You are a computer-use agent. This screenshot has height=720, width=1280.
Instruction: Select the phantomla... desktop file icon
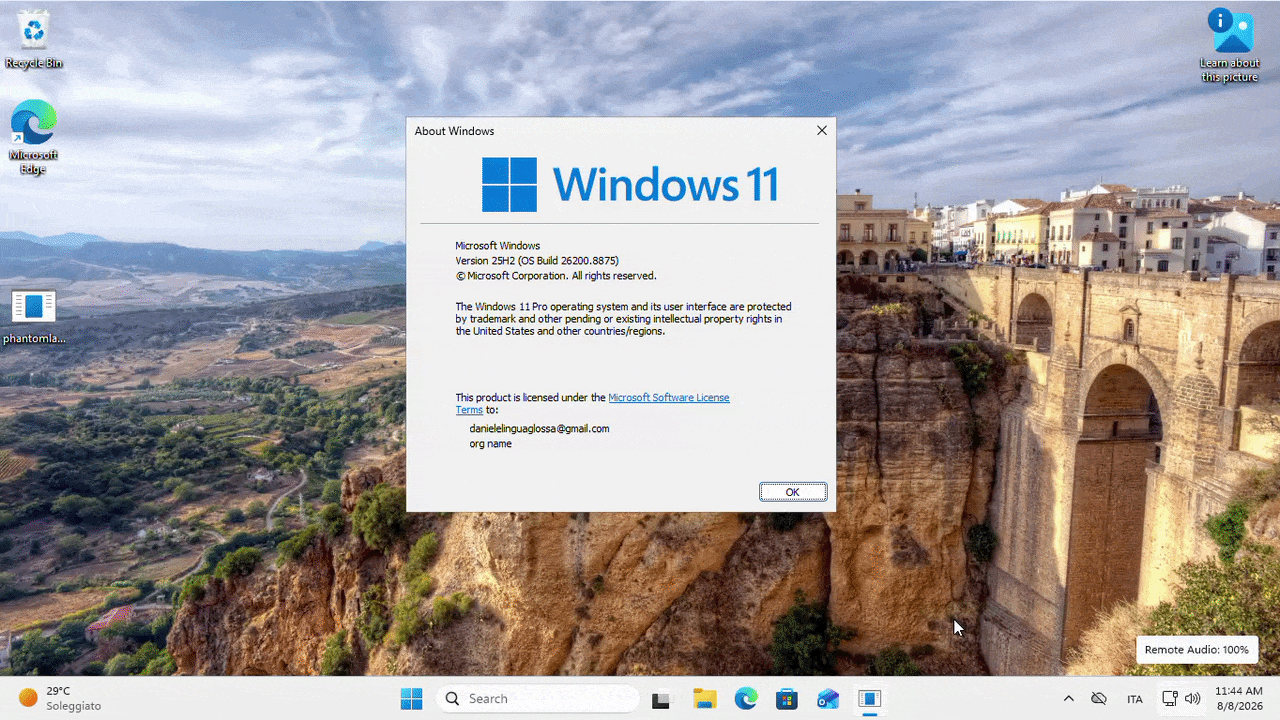pos(34,317)
